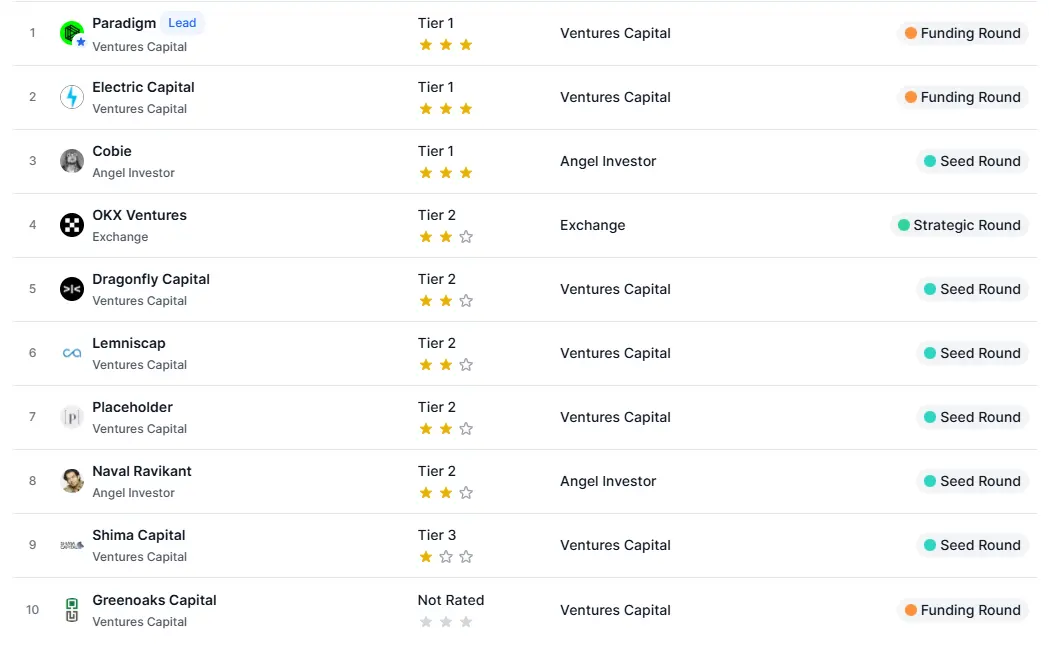
Task: Click the Lemniscap infinity logo
Action: pyautogui.click(x=71, y=353)
